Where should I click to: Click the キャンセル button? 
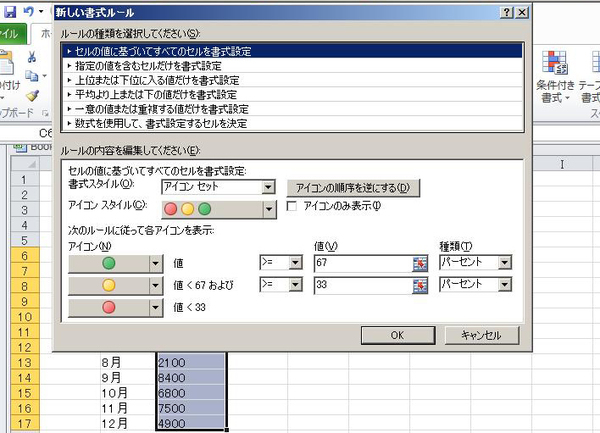[x=481, y=335]
